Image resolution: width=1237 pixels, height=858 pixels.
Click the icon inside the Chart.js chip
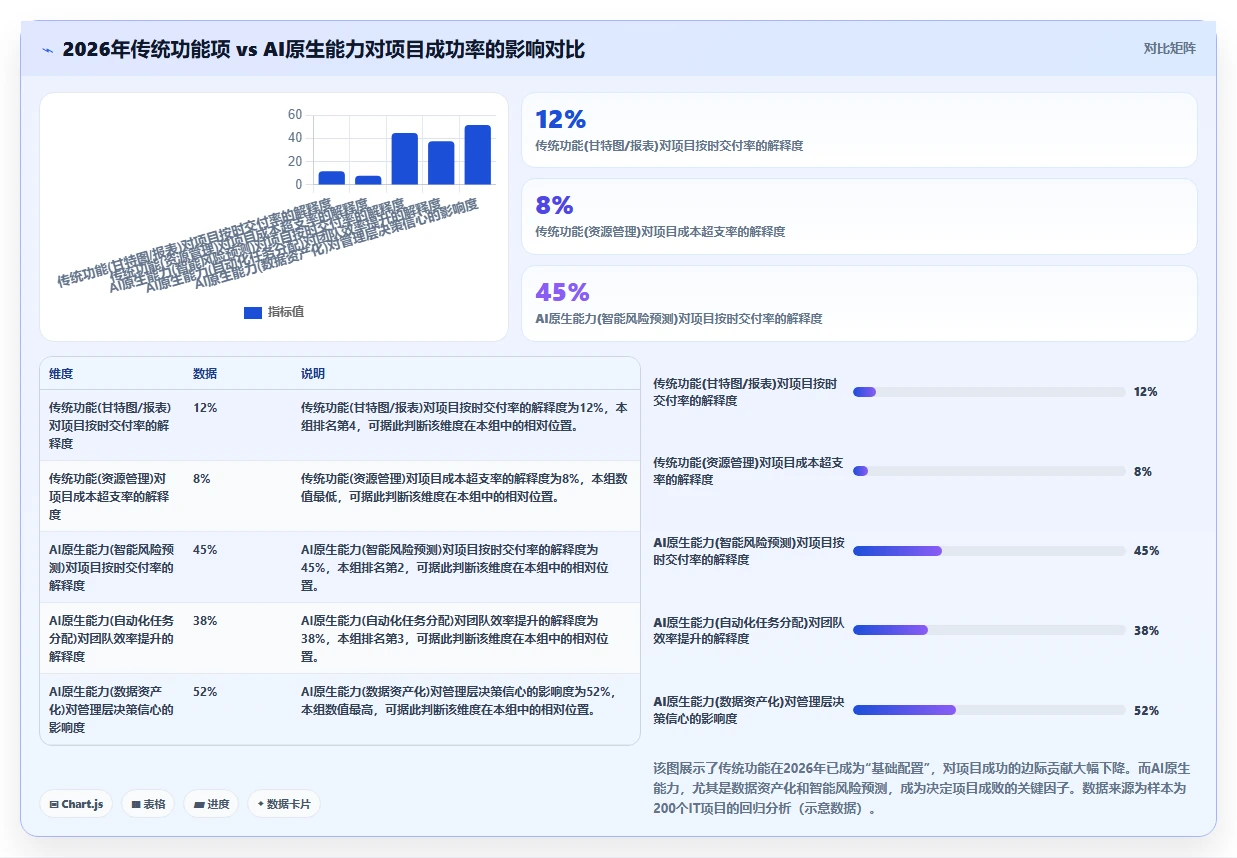[x=54, y=804]
